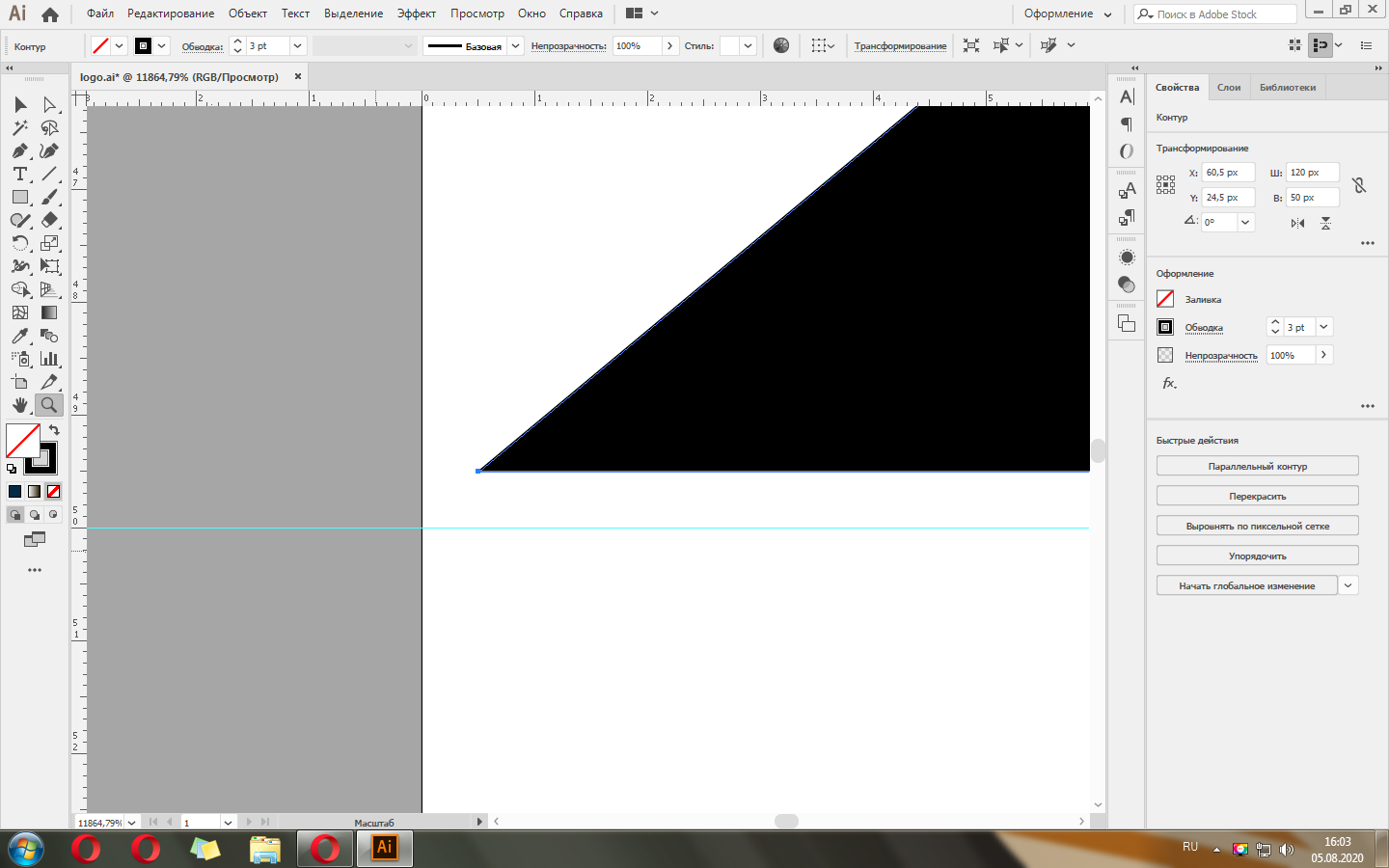The image size is (1389, 868).
Task: Select the Pen tool in the toolbar
Action: [19, 151]
